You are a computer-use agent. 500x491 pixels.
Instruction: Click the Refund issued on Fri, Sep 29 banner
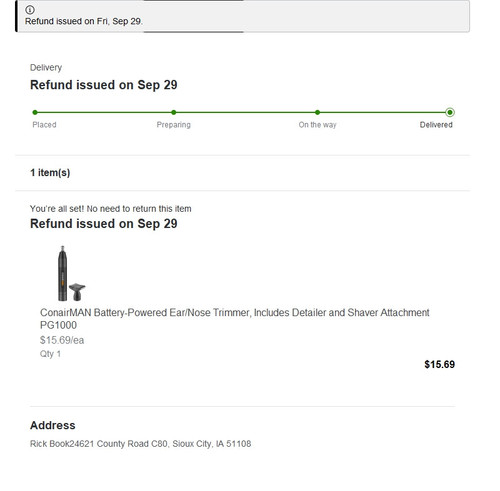coord(243,16)
